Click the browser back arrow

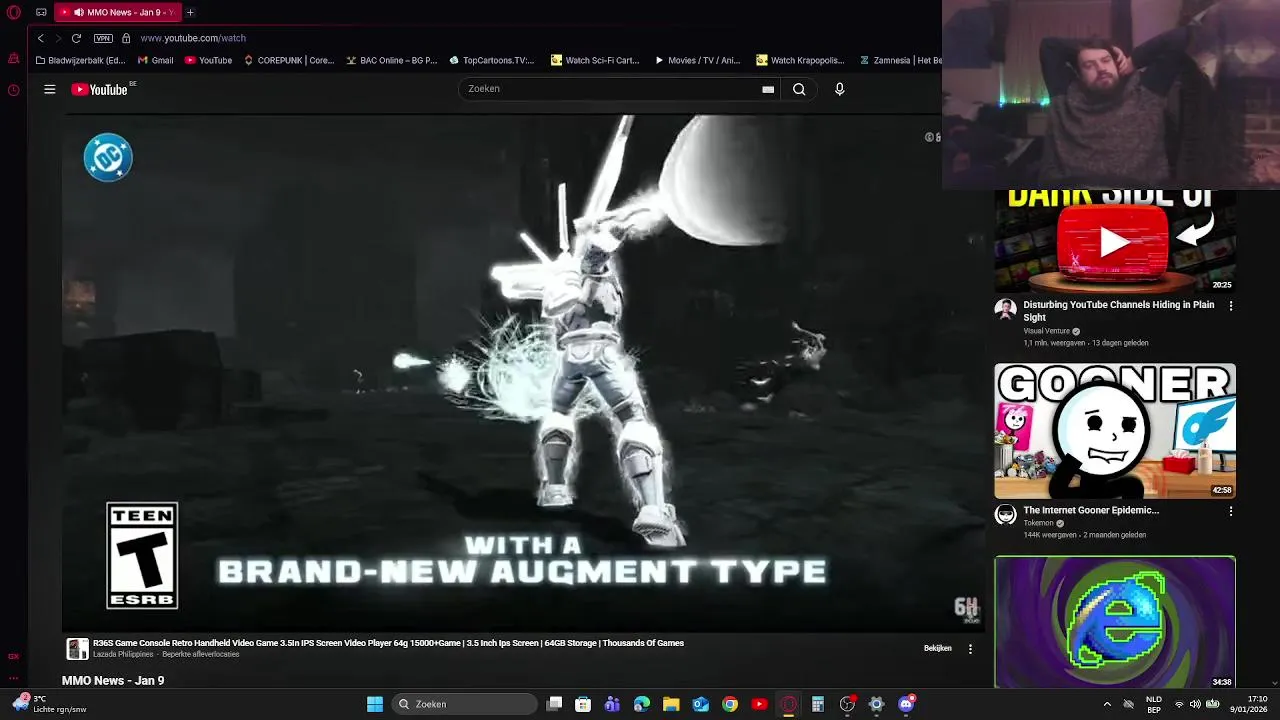tap(40, 38)
